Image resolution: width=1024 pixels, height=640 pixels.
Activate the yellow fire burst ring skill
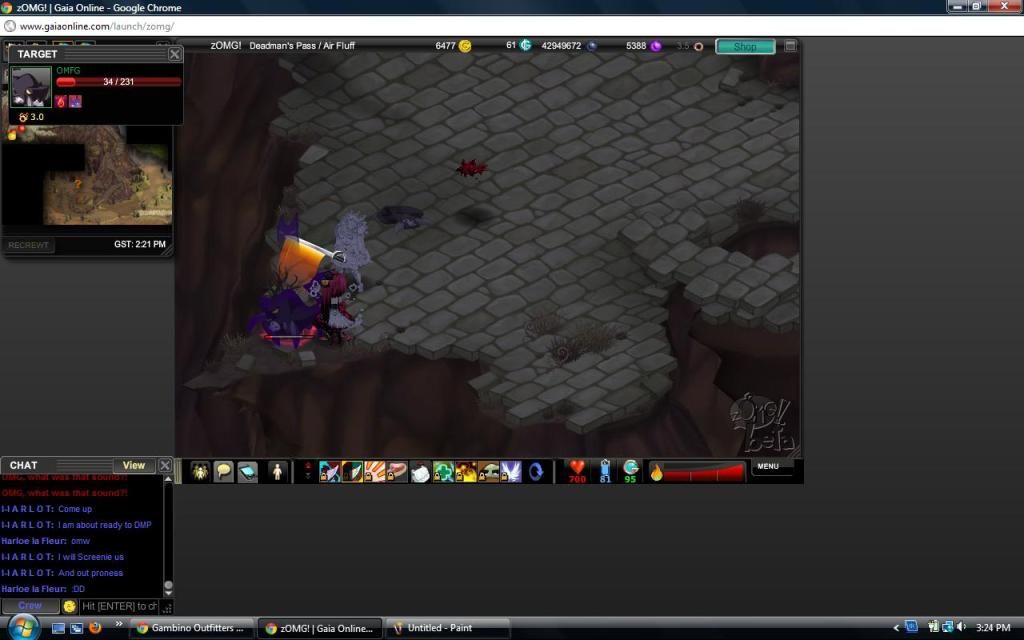tap(466, 472)
